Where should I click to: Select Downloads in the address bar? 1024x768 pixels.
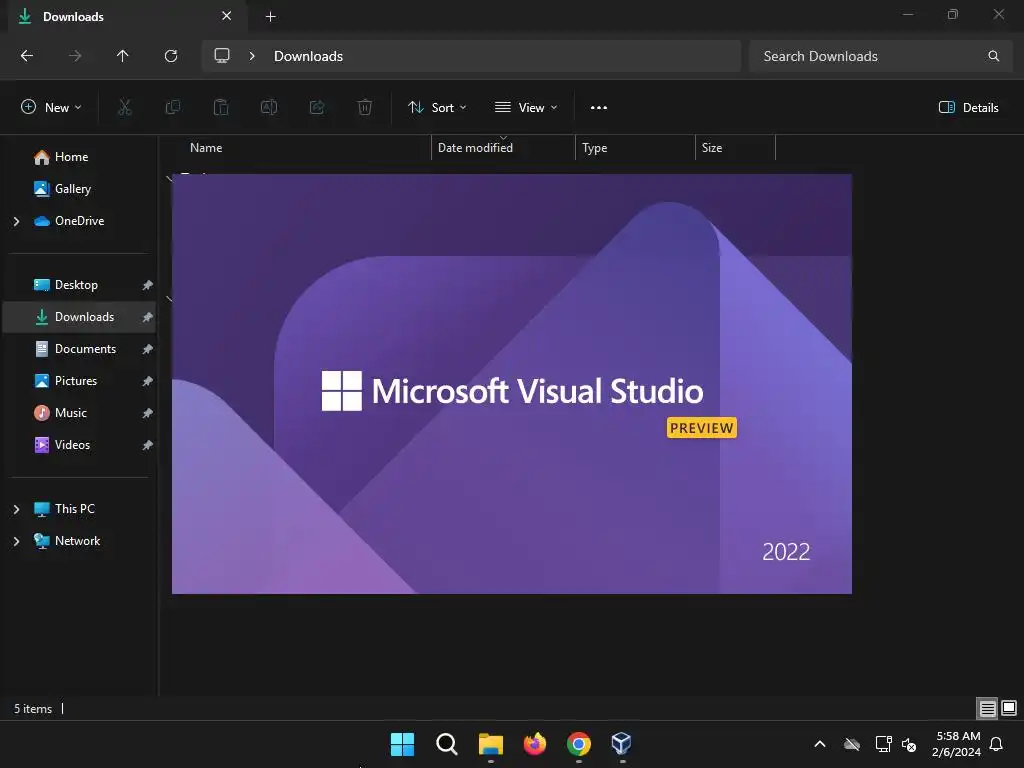[x=308, y=56]
